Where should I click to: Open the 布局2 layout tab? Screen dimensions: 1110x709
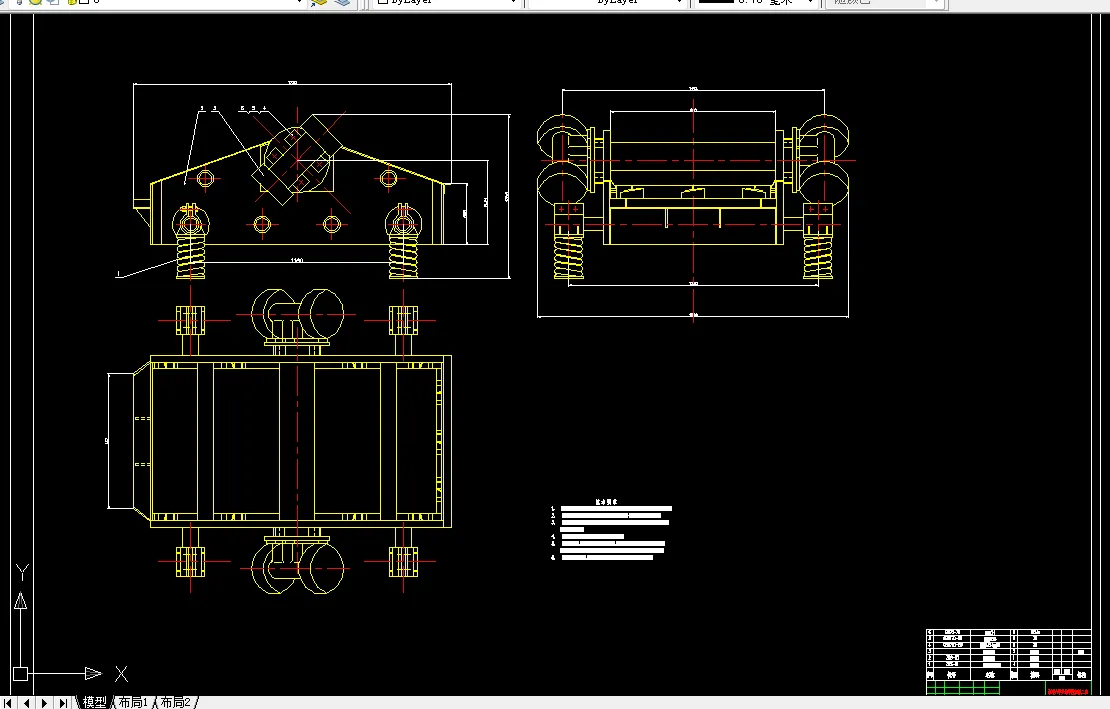pos(176,702)
